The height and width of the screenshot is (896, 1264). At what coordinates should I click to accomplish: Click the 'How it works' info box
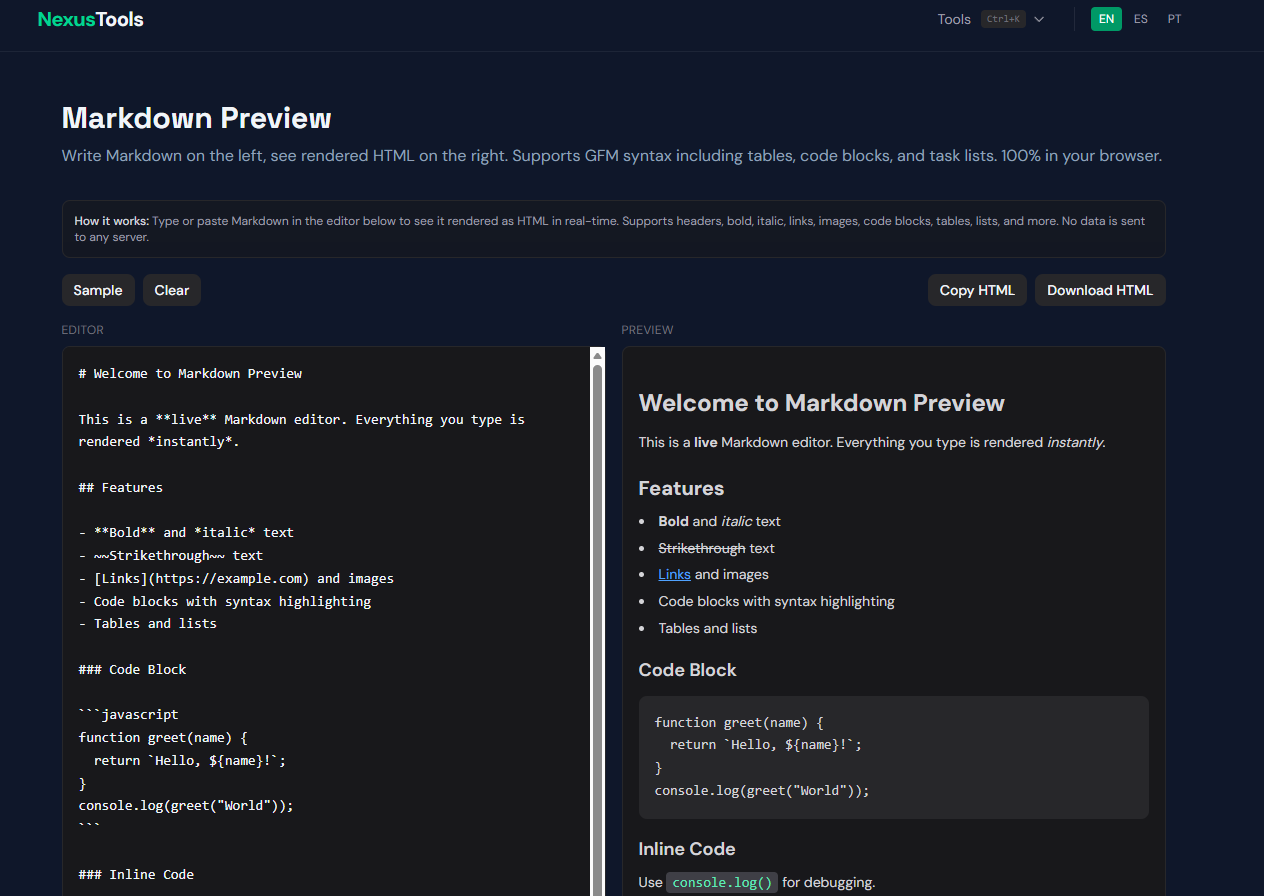(614, 229)
